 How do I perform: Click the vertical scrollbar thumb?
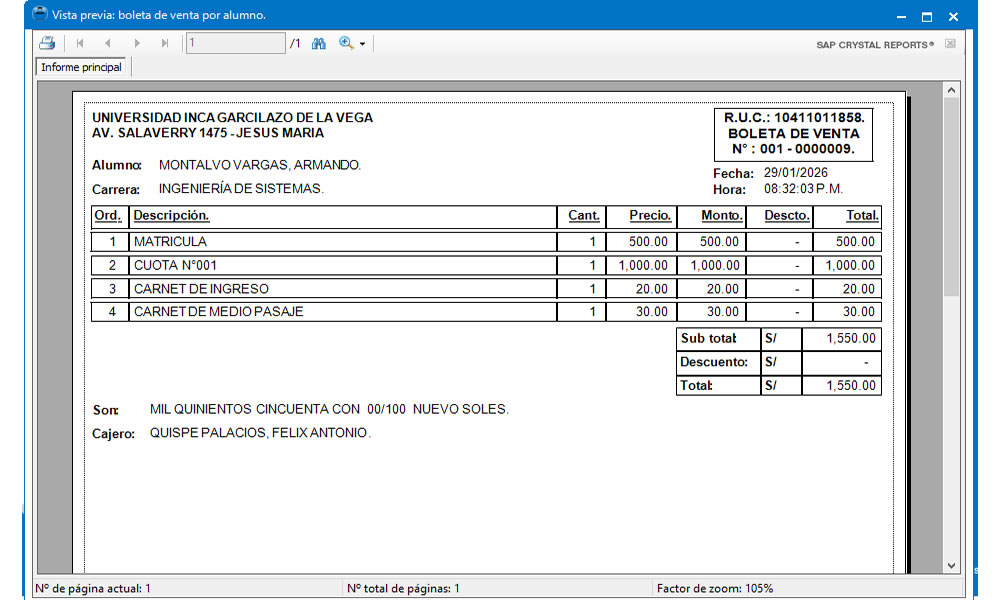pyautogui.click(x=952, y=197)
